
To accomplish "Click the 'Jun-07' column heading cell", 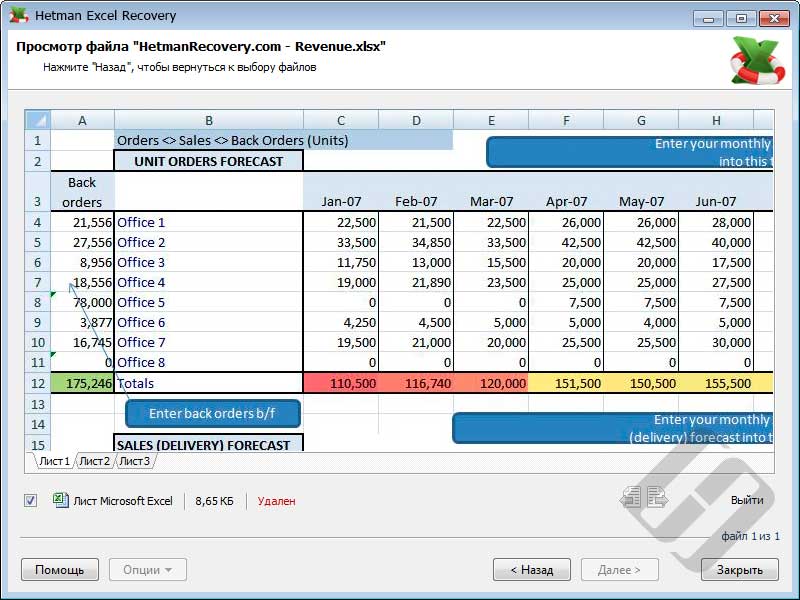I will coord(716,192).
